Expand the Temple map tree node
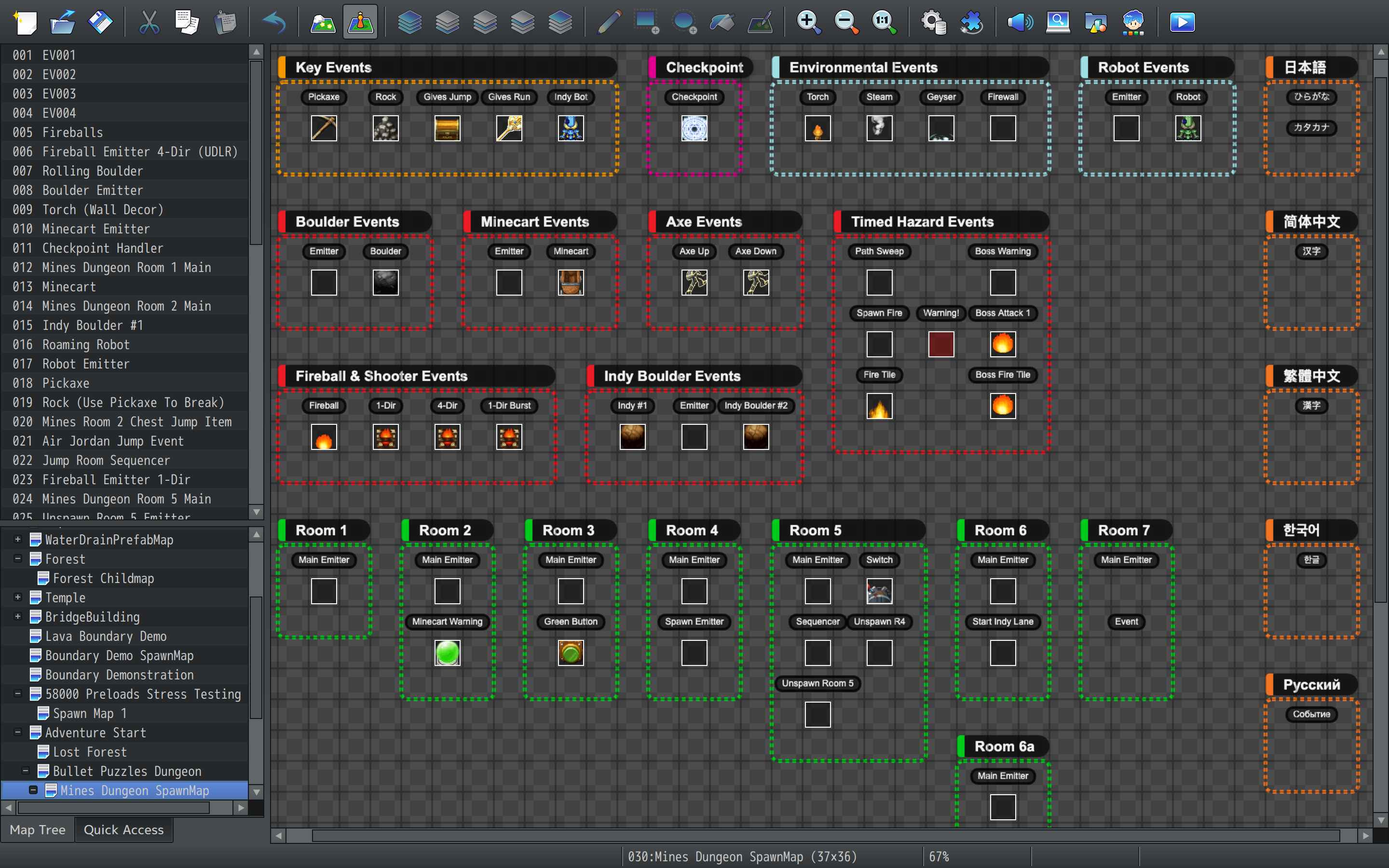Image resolution: width=1389 pixels, height=868 pixels. coord(18,597)
